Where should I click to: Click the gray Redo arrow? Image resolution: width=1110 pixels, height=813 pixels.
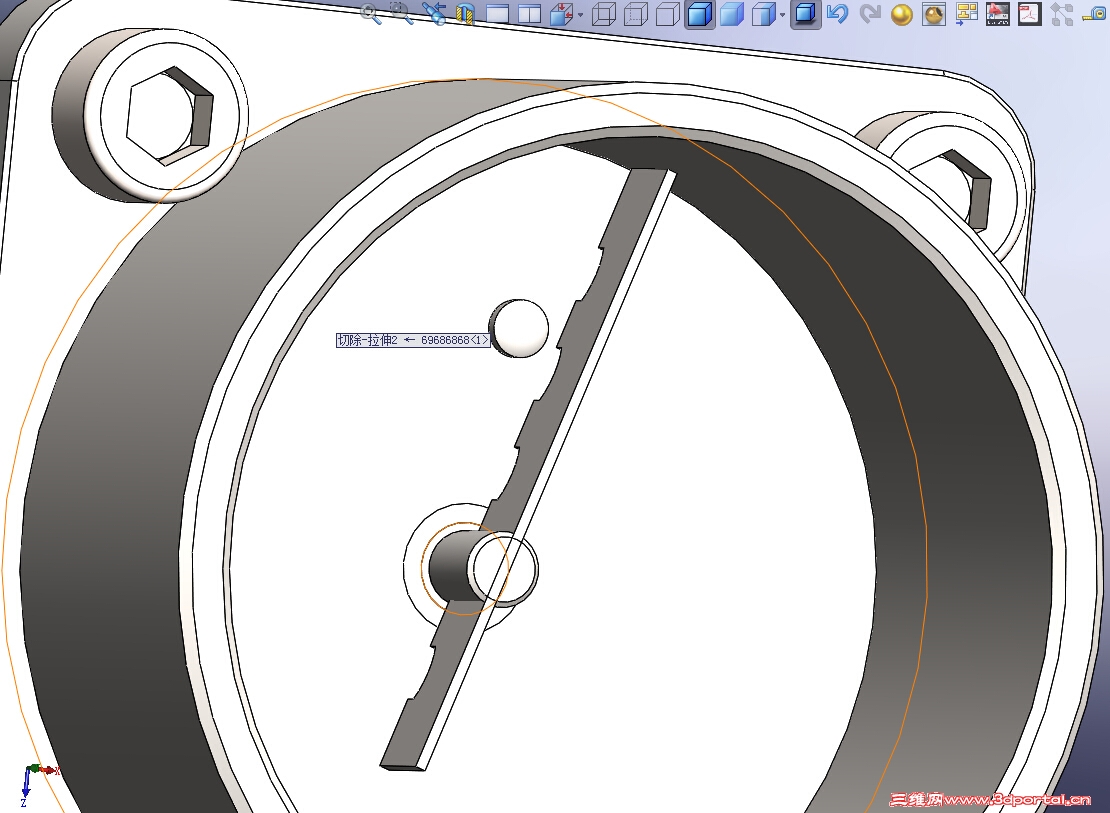coord(870,14)
